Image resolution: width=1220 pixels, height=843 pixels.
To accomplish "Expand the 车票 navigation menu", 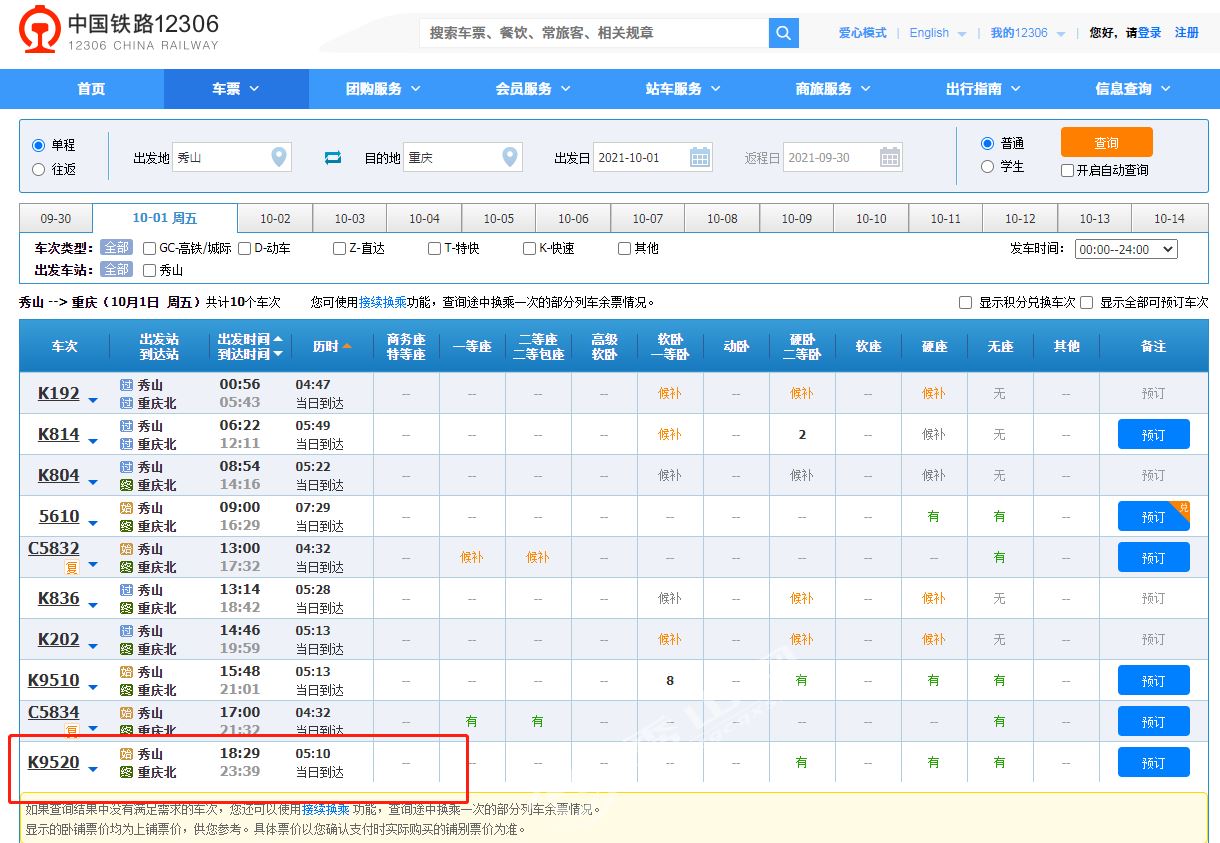I will (x=236, y=89).
